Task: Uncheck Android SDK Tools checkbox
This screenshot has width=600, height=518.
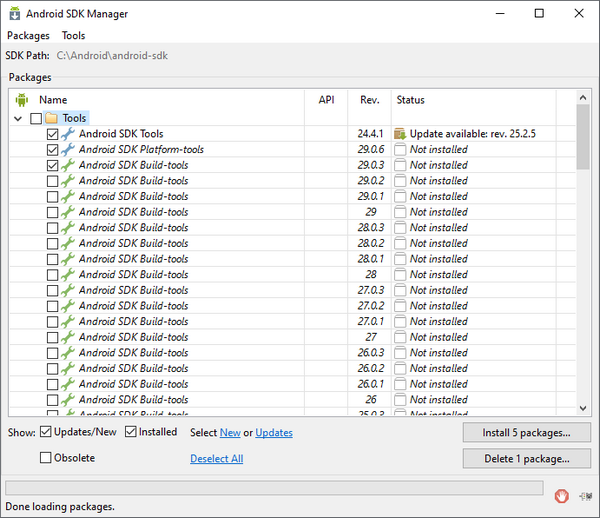Action: click(52, 134)
